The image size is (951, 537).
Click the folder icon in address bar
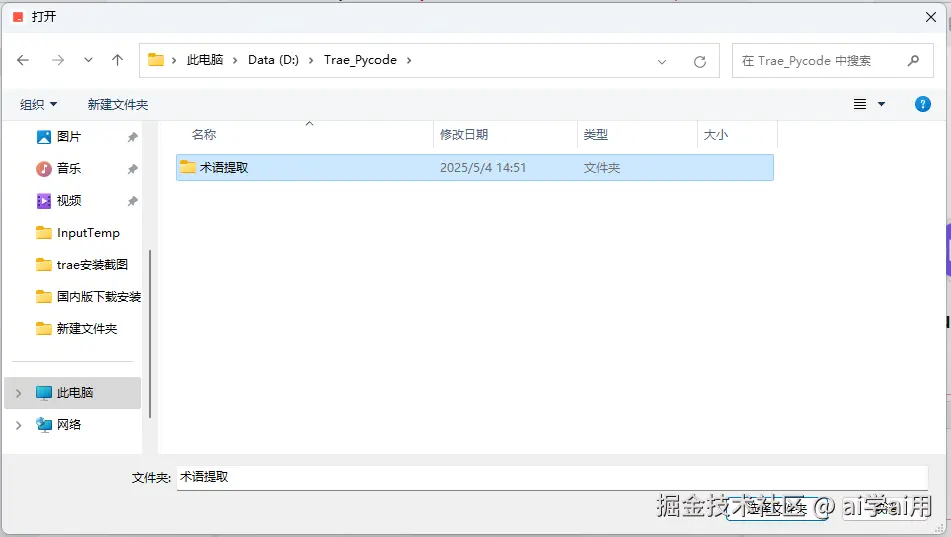point(156,59)
